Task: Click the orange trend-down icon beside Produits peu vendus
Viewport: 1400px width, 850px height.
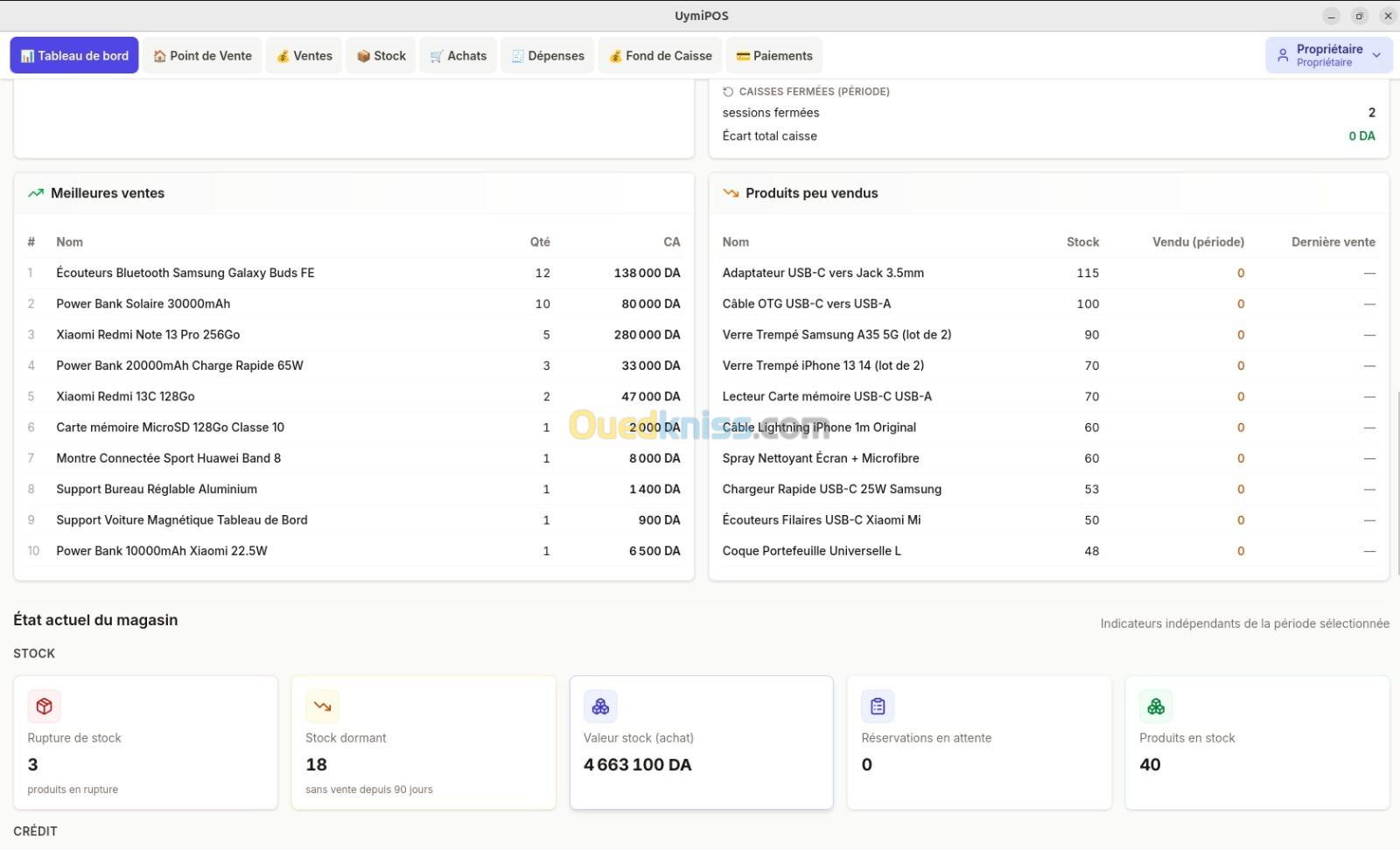Action: (x=731, y=193)
